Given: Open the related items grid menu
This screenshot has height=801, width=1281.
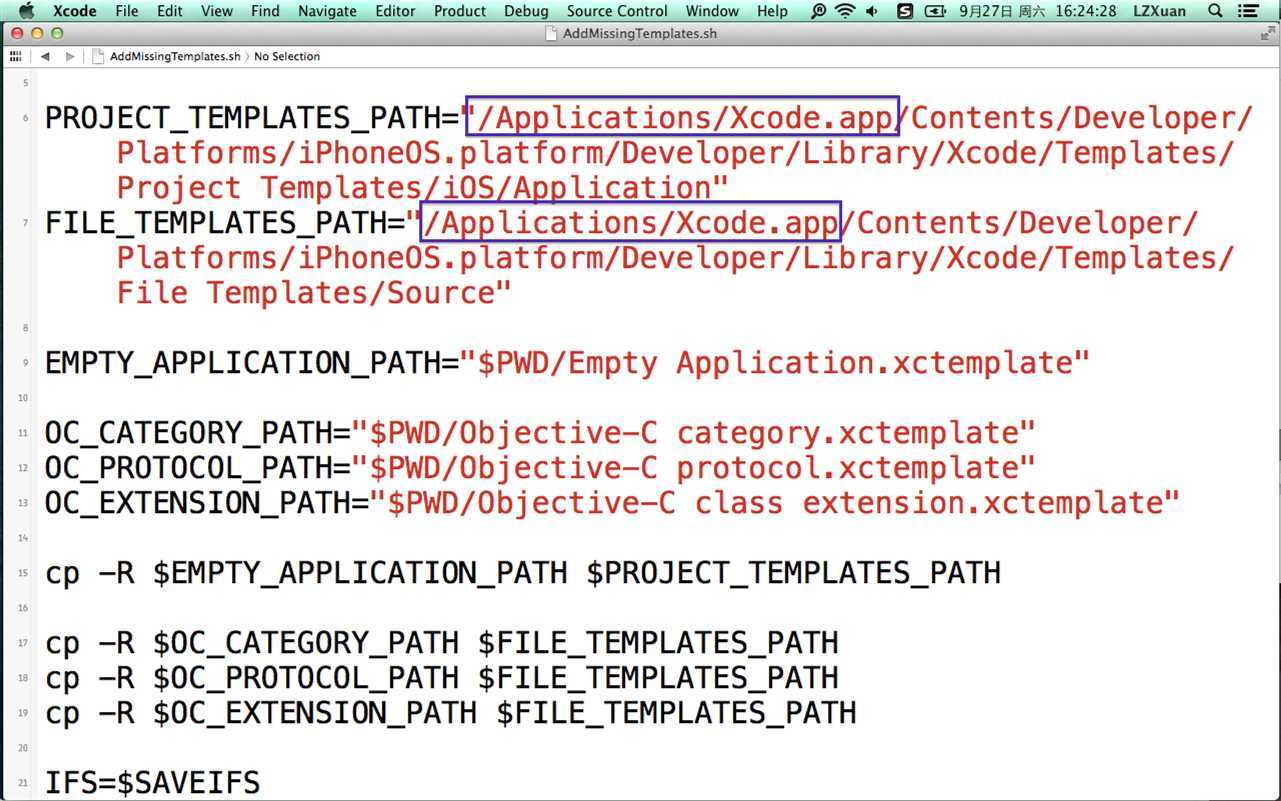Looking at the screenshot, I should [15, 57].
